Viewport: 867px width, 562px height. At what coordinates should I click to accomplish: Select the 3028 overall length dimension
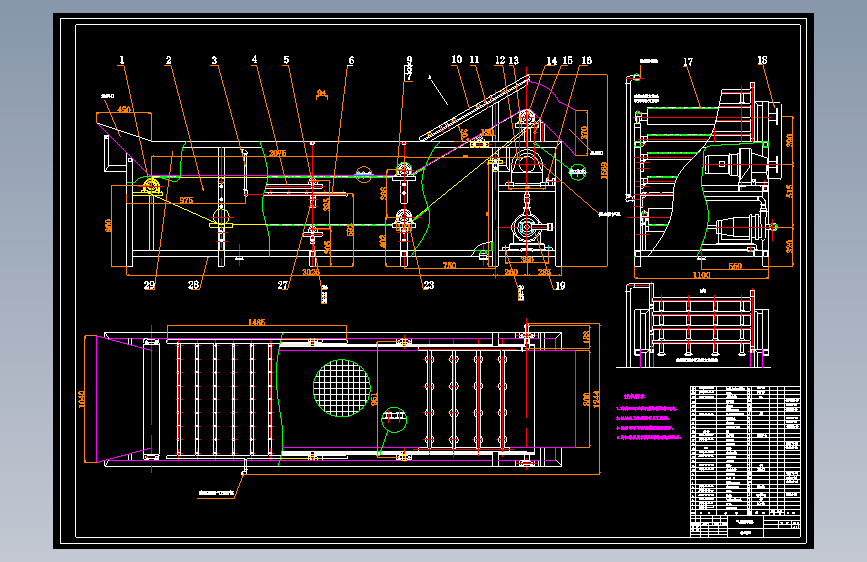pos(310,272)
